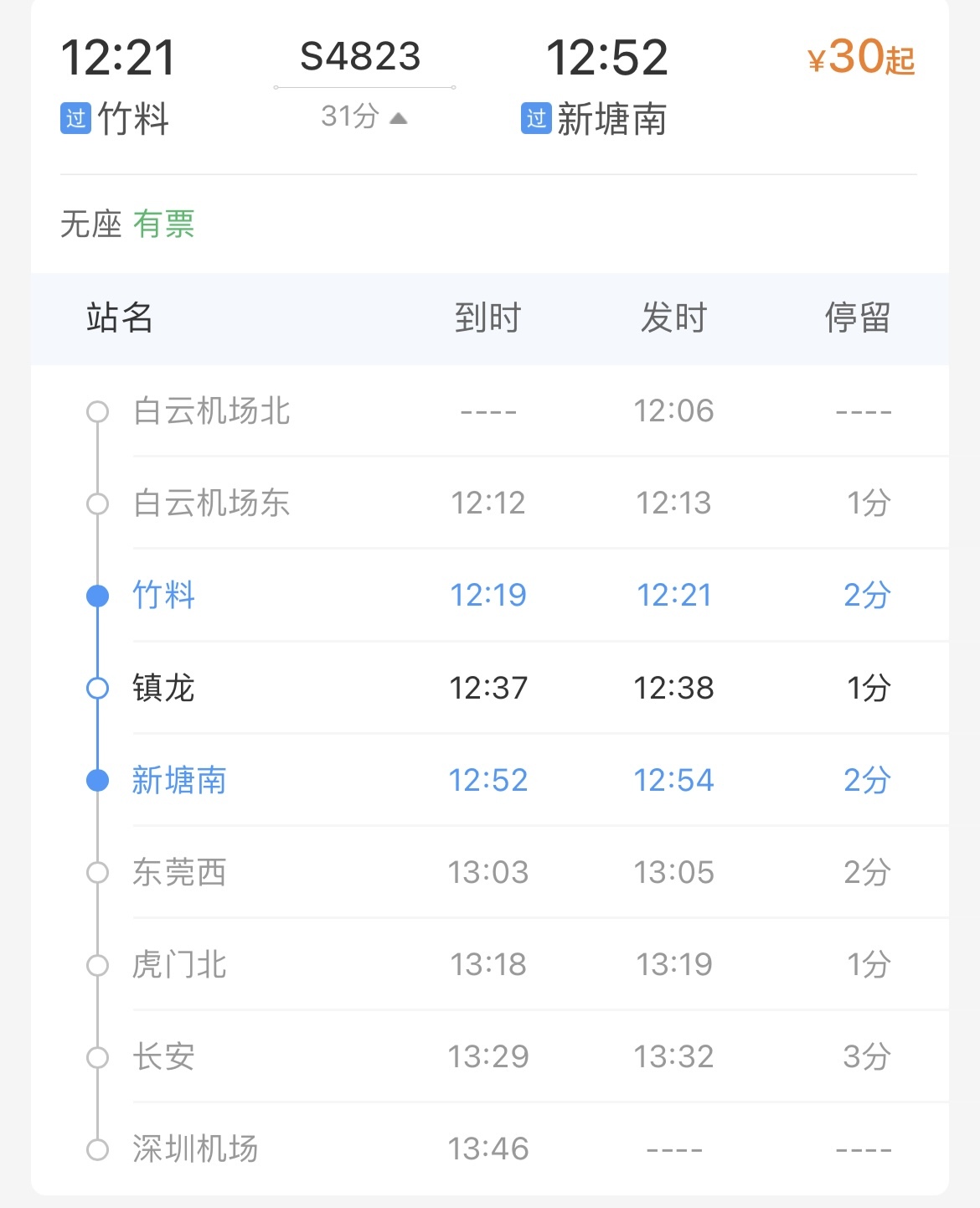The image size is (980, 1208).
Task: Select the 白云机场东 station row
Action: point(490,503)
